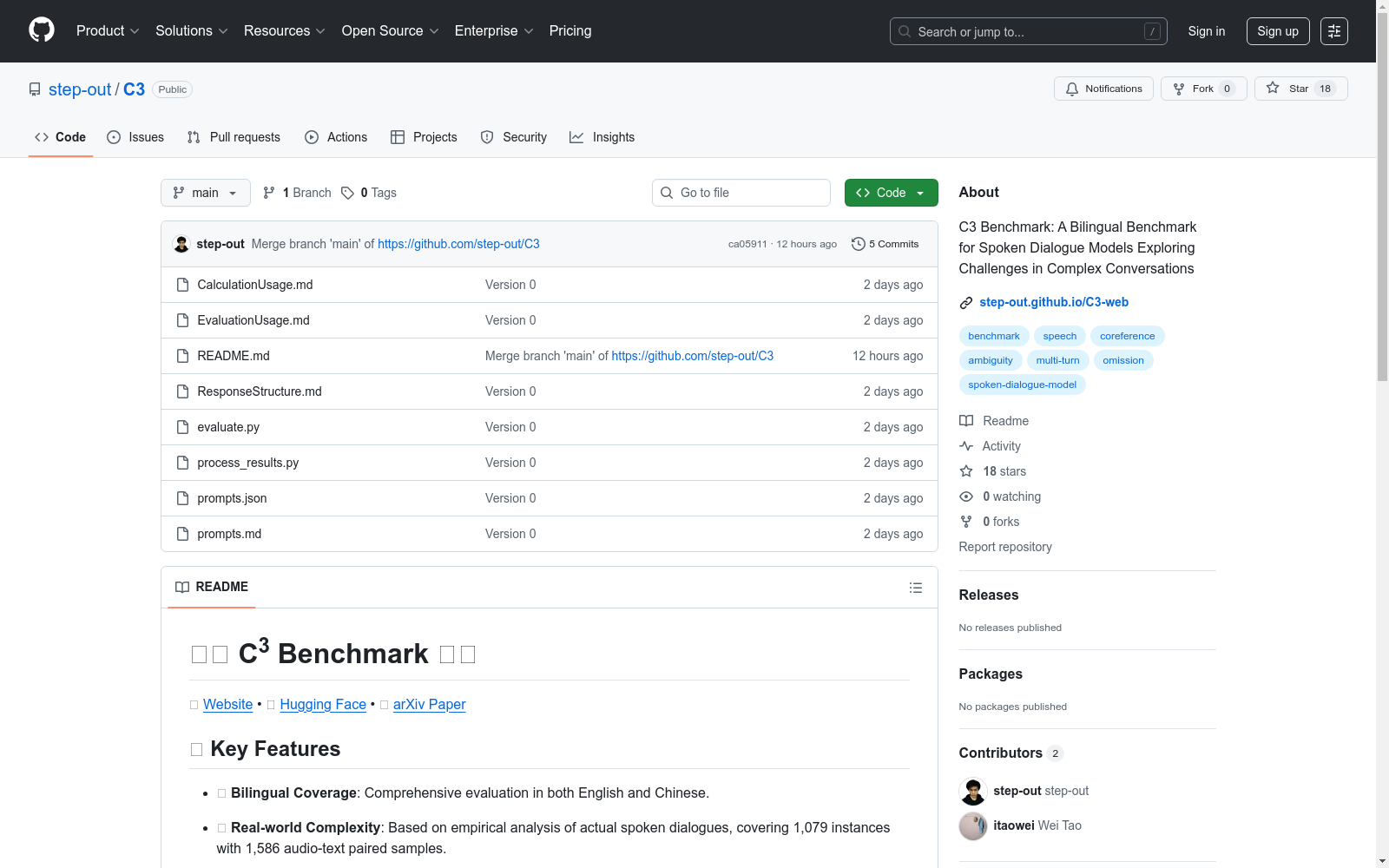Open the green Code dropdown button
This screenshot has height=868, width=1389.
891,193
